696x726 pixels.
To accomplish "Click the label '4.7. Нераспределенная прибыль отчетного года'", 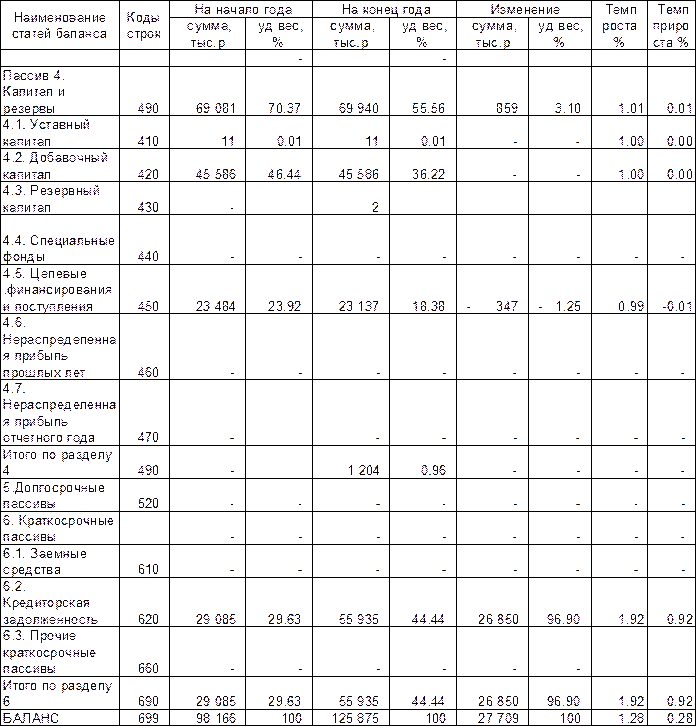I will click(x=59, y=413).
